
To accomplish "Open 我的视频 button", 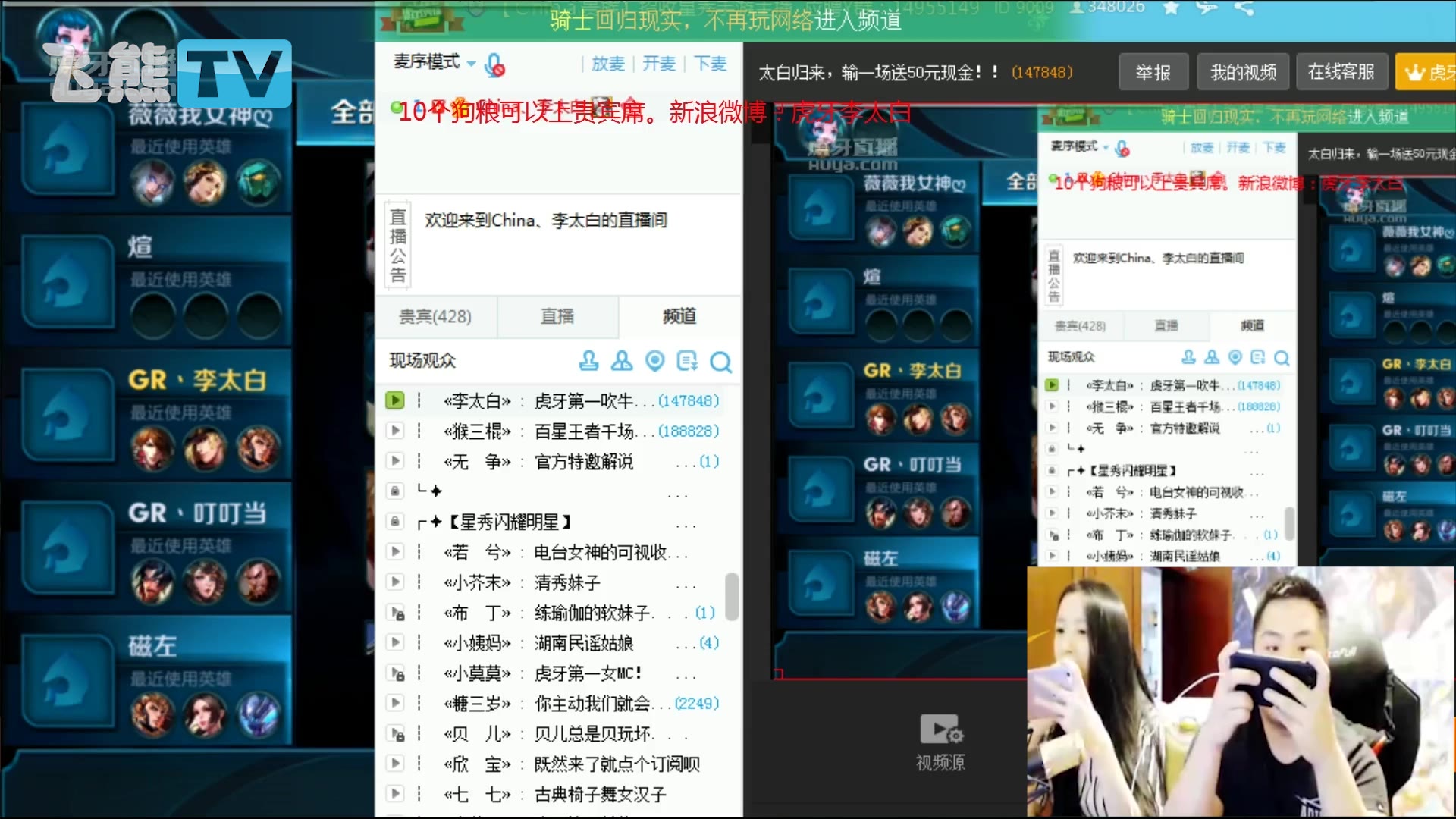I will point(1243,72).
